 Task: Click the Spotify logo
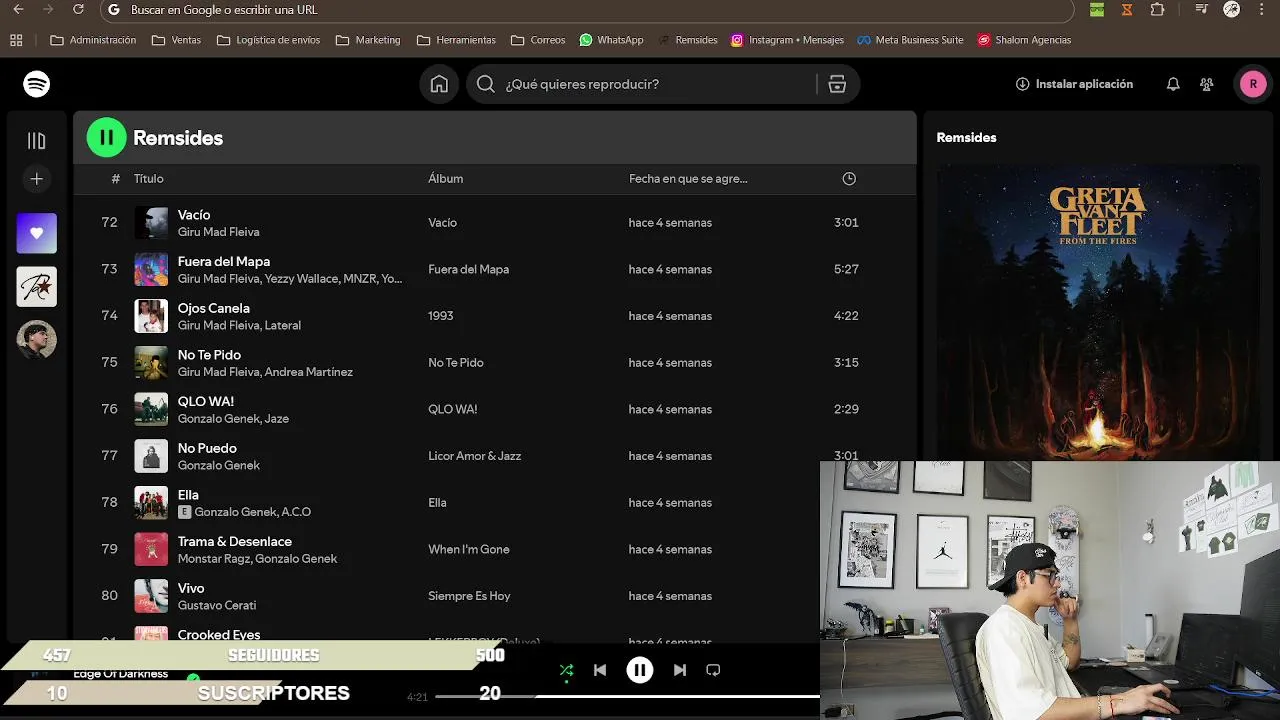pyautogui.click(x=37, y=84)
